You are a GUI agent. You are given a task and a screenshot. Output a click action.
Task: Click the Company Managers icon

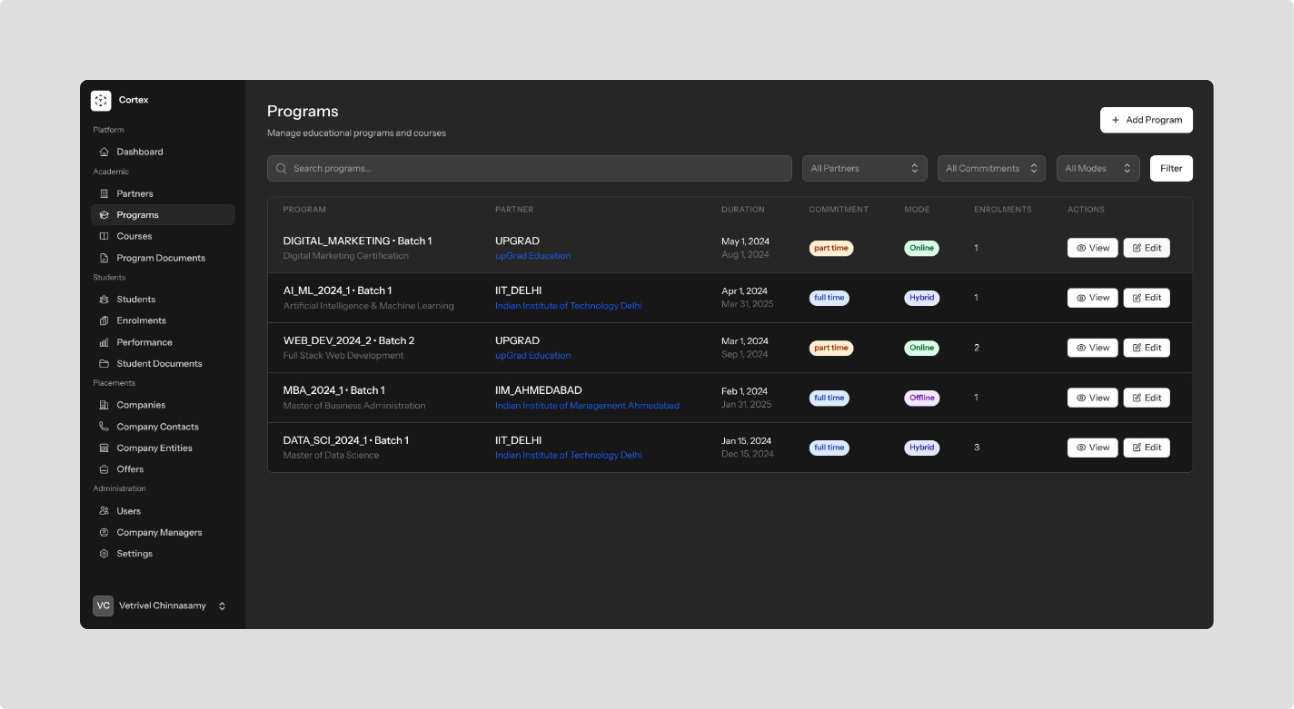[x=104, y=533]
